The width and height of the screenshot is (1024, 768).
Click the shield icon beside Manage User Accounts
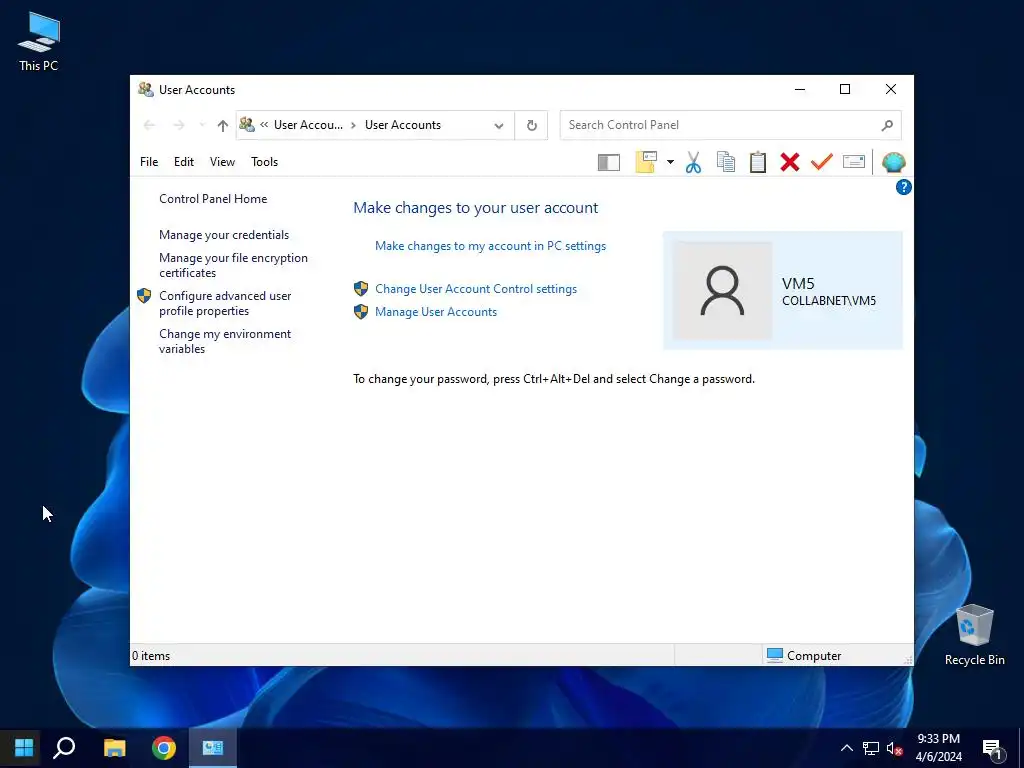[x=360, y=312]
